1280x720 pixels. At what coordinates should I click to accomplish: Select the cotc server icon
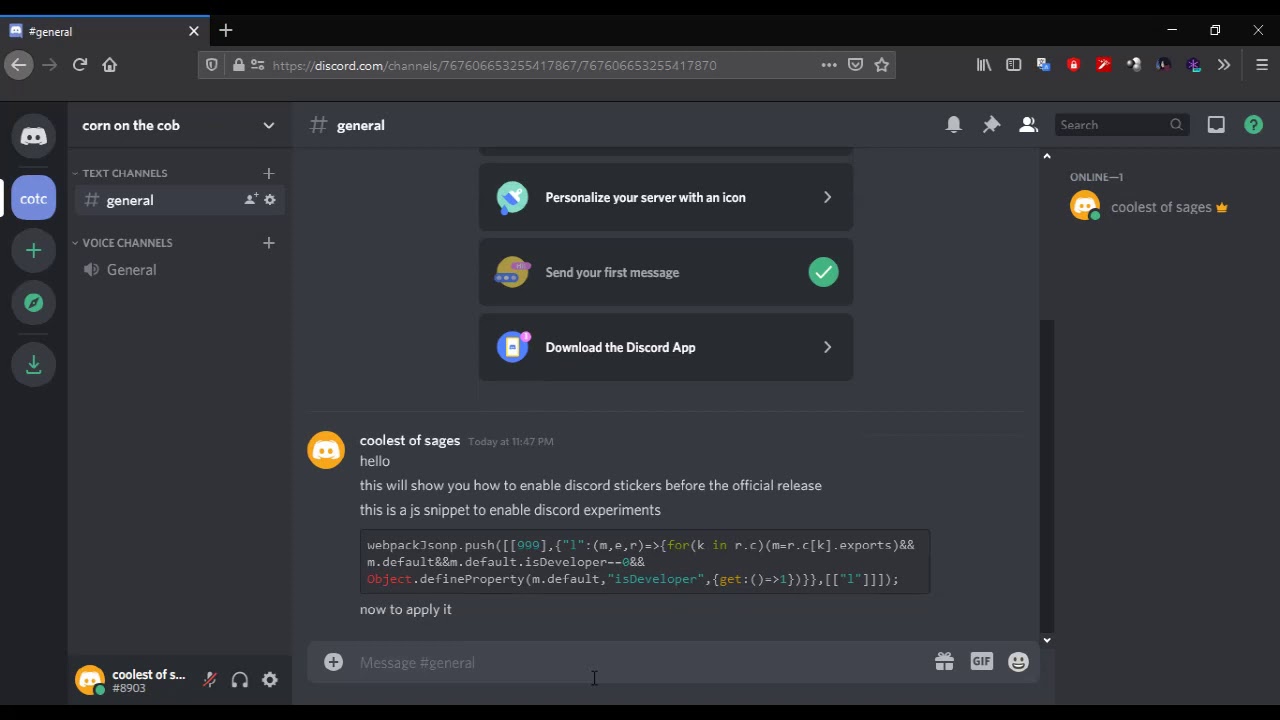tap(34, 198)
